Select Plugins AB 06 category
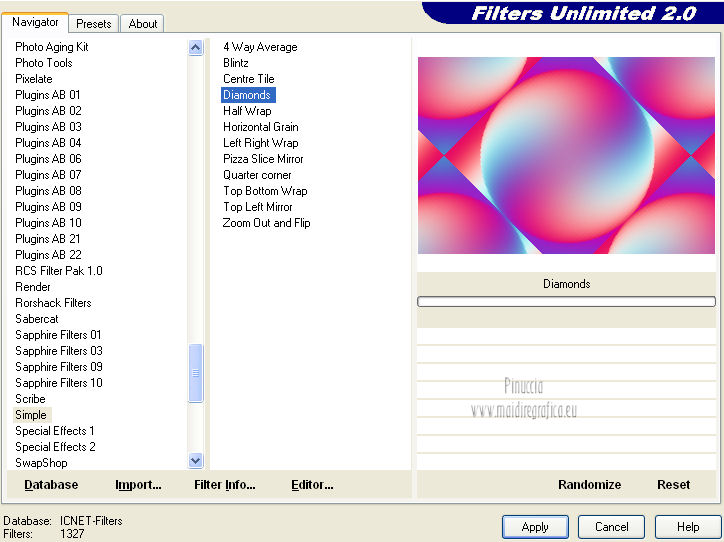The image size is (724, 542). pos(48,159)
